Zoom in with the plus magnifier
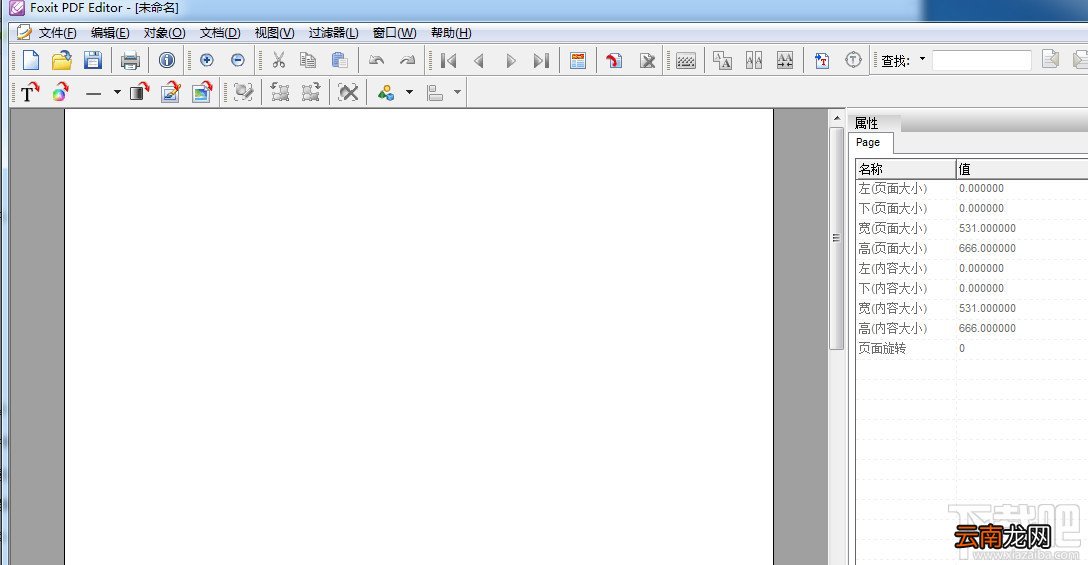 [207, 60]
